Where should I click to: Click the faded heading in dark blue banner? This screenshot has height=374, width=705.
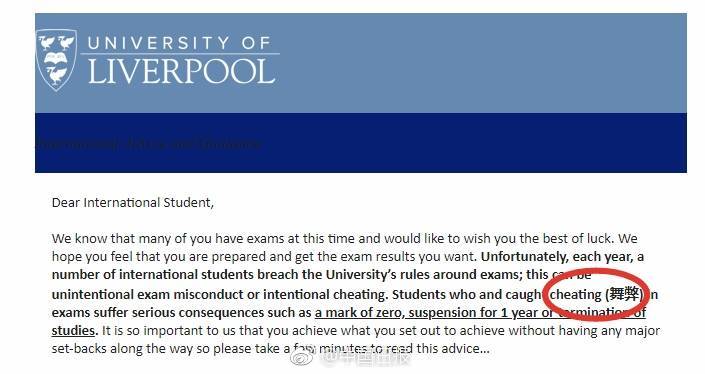click(x=148, y=144)
